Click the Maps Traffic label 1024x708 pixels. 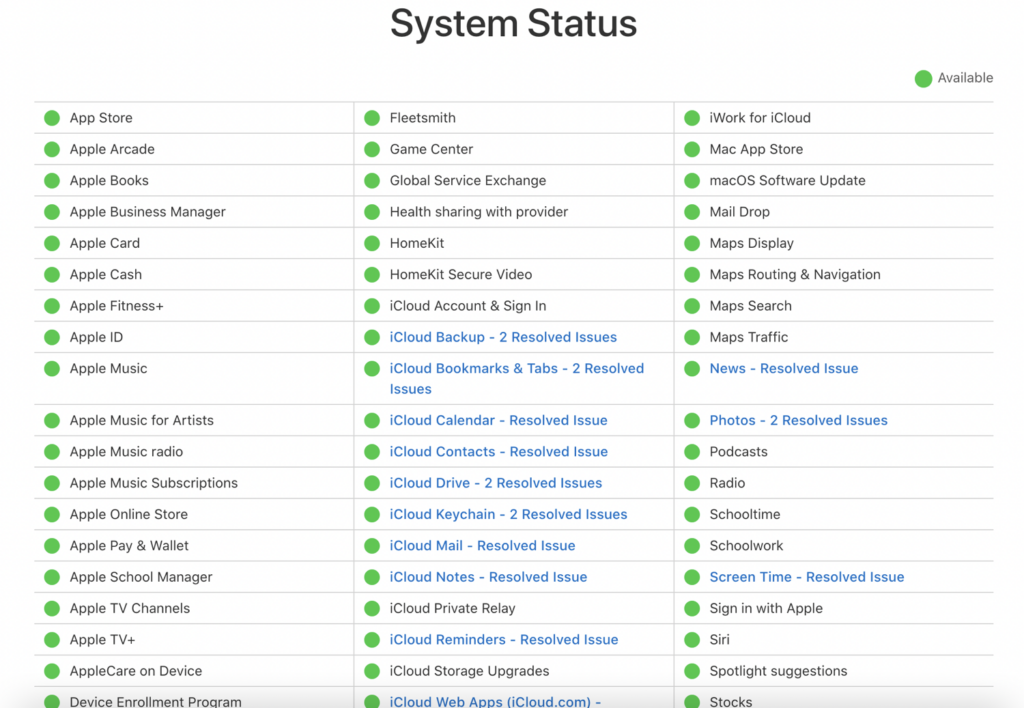point(748,338)
